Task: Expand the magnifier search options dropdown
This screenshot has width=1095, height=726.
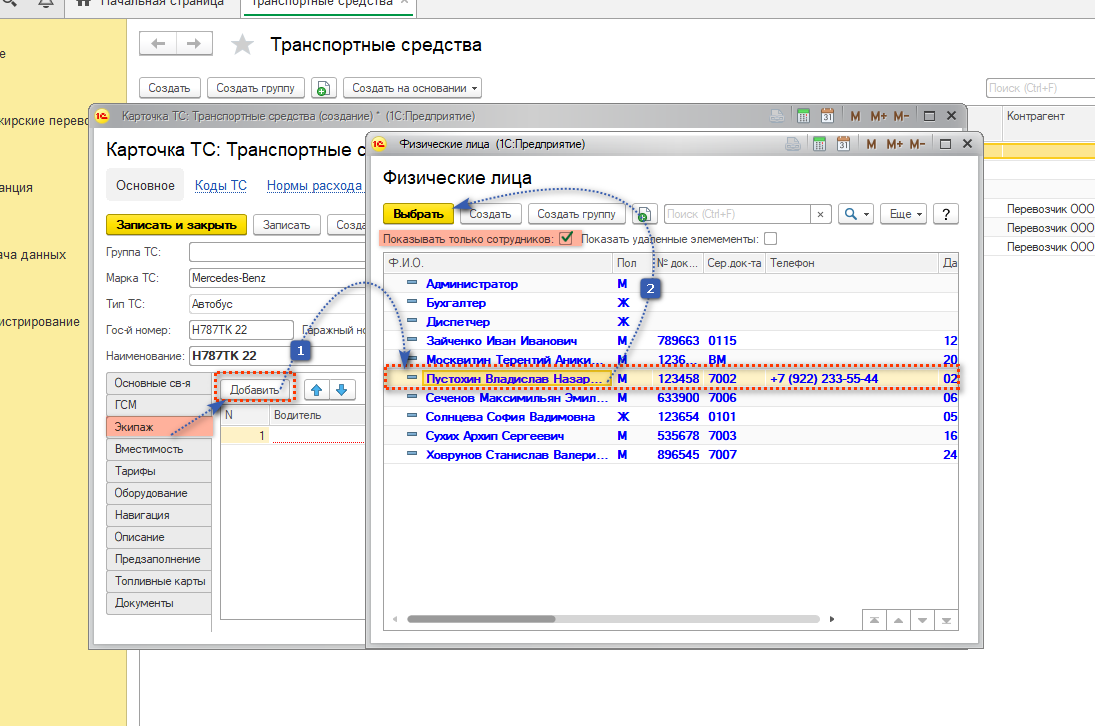Action: pyautogui.click(x=856, y=214)
